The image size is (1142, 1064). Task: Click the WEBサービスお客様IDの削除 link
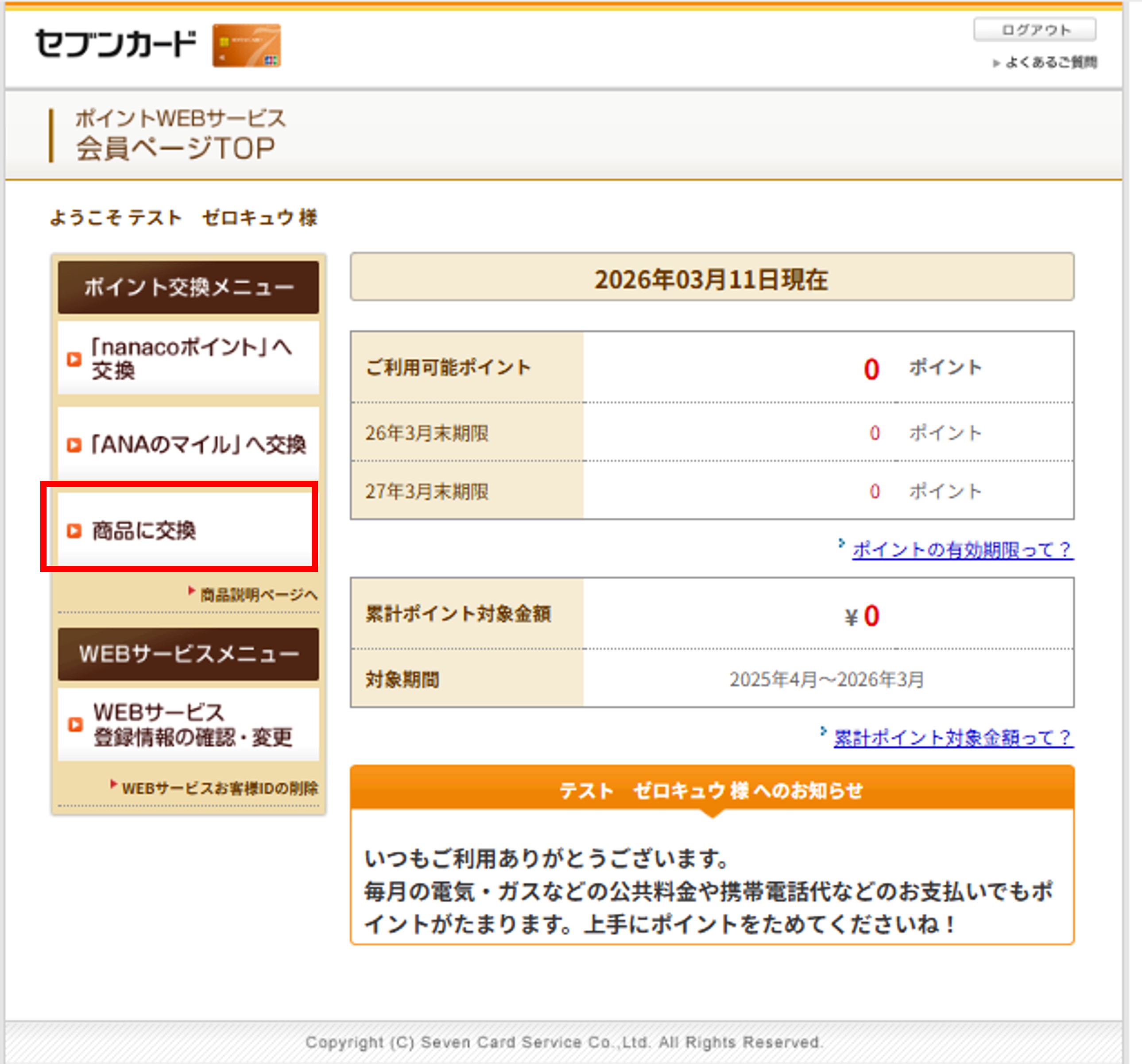click(x=220, y=788)
